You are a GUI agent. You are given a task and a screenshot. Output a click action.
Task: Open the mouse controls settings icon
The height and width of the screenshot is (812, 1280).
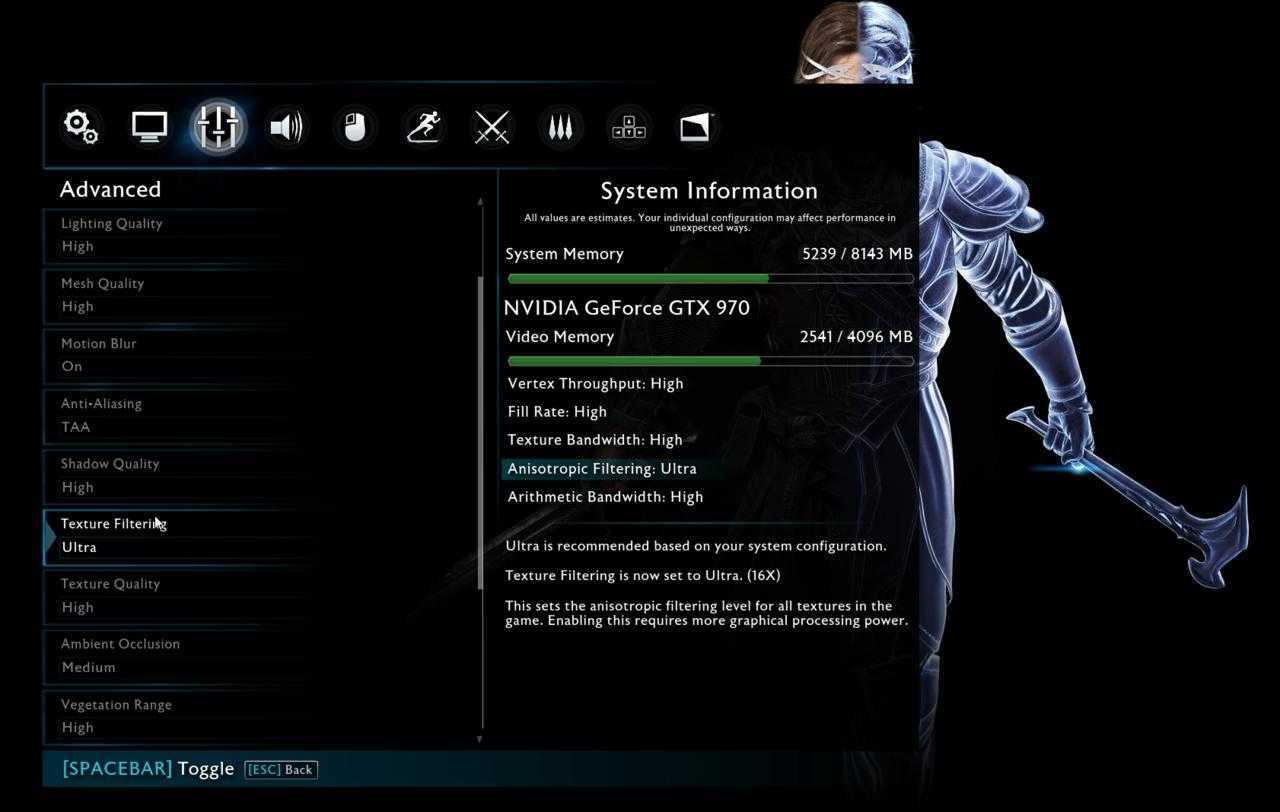click(x=355, y=127)
